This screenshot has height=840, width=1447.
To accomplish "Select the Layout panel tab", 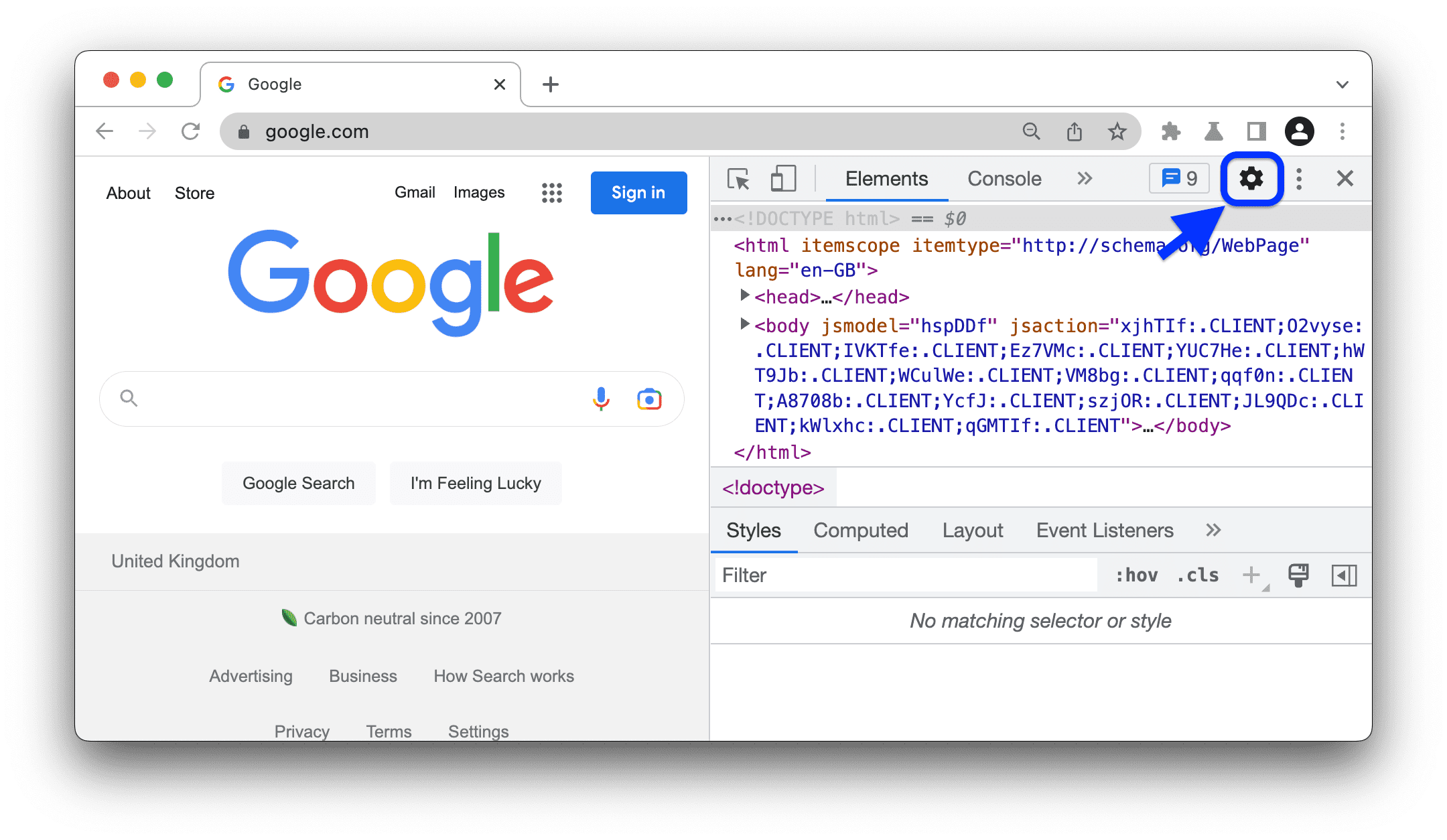I will [970, 530].
